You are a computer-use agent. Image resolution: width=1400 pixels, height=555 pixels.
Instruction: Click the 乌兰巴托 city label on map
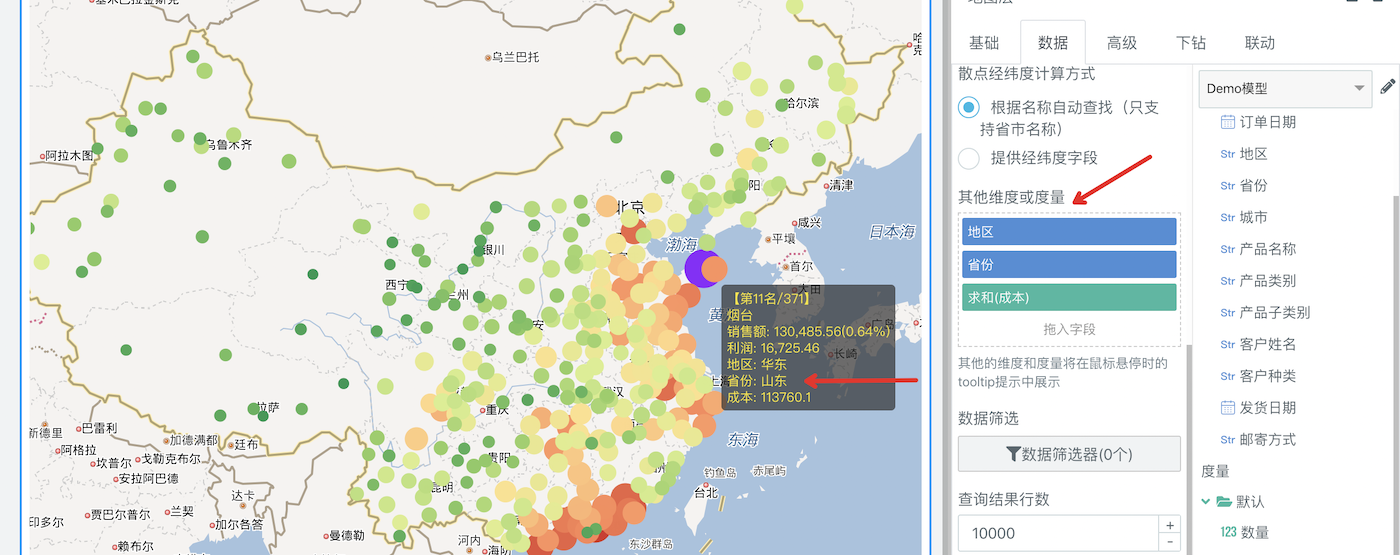click(x=515, y=58)
